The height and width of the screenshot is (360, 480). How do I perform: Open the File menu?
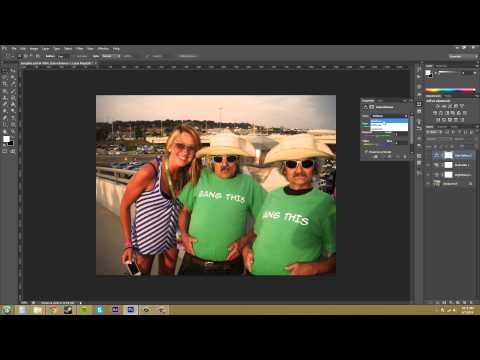point(14,49)
